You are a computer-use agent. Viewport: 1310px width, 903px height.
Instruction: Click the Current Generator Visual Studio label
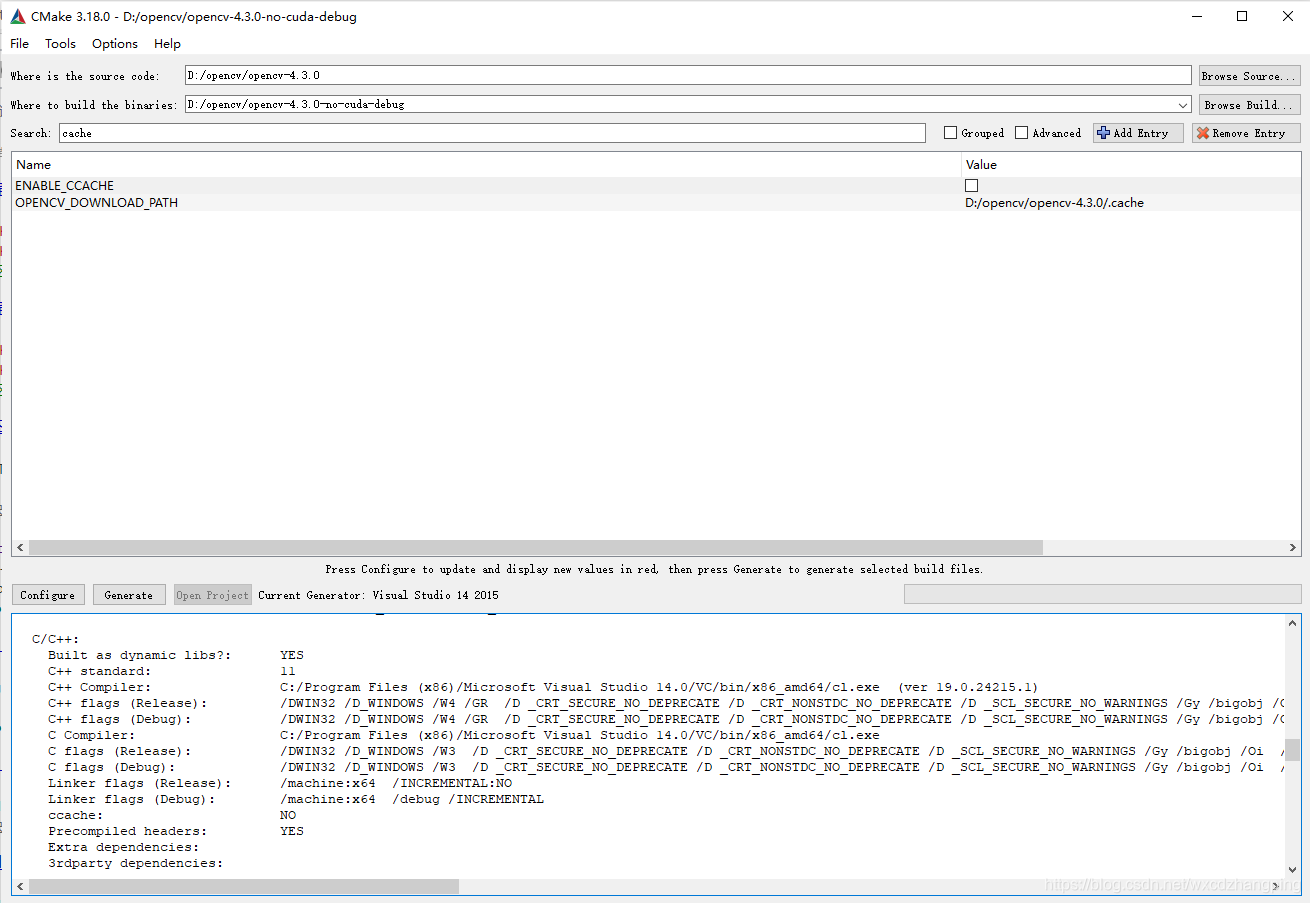point(378,595)
